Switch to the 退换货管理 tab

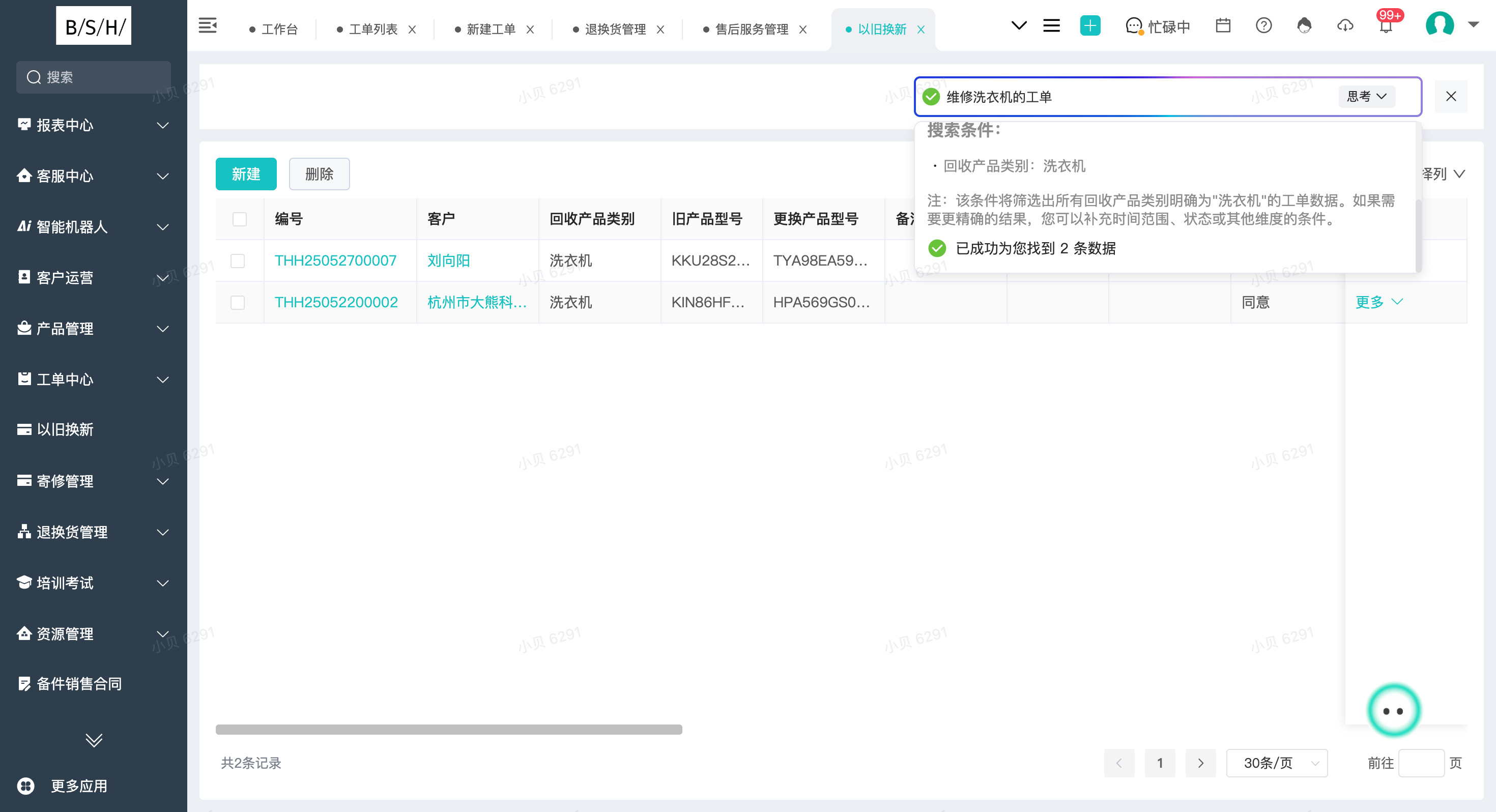610,29
